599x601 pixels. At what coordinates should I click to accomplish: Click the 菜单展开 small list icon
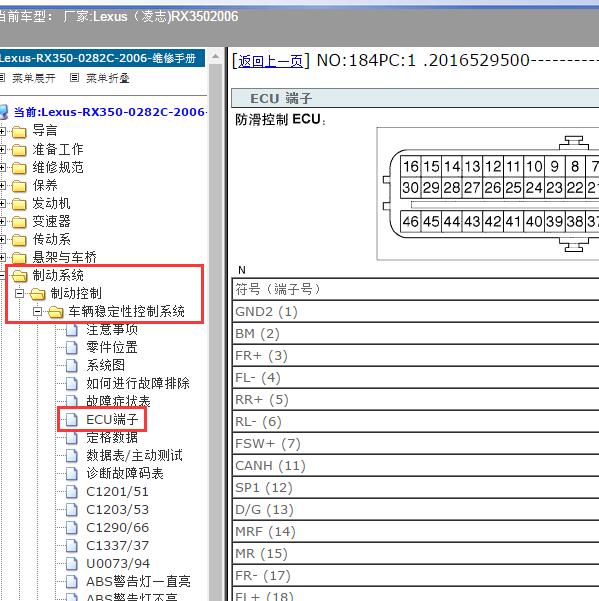tap(2, 78)
